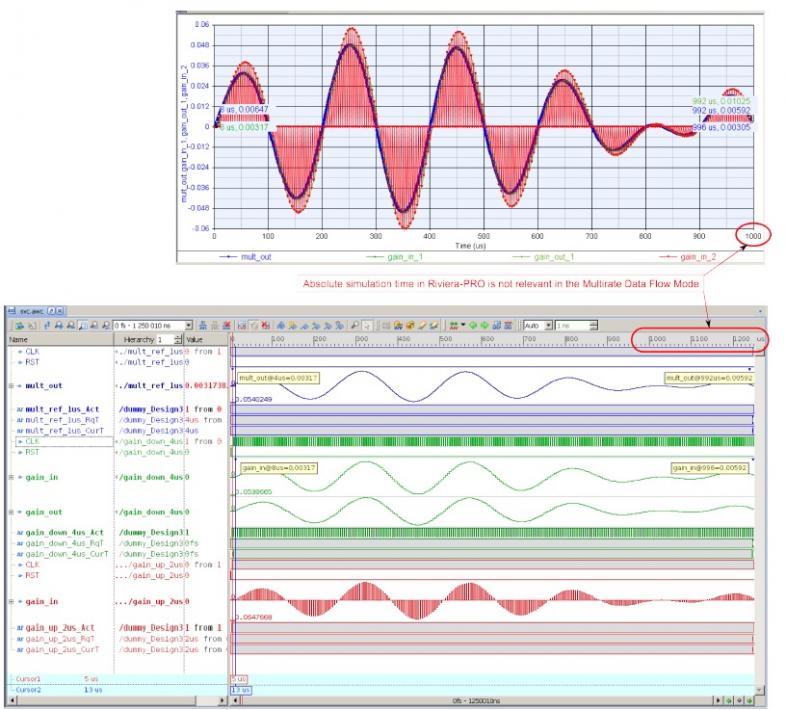Open the small arrow beside green signals icon
The width and height of the screenshot is (786, 710).
point(463,324)
